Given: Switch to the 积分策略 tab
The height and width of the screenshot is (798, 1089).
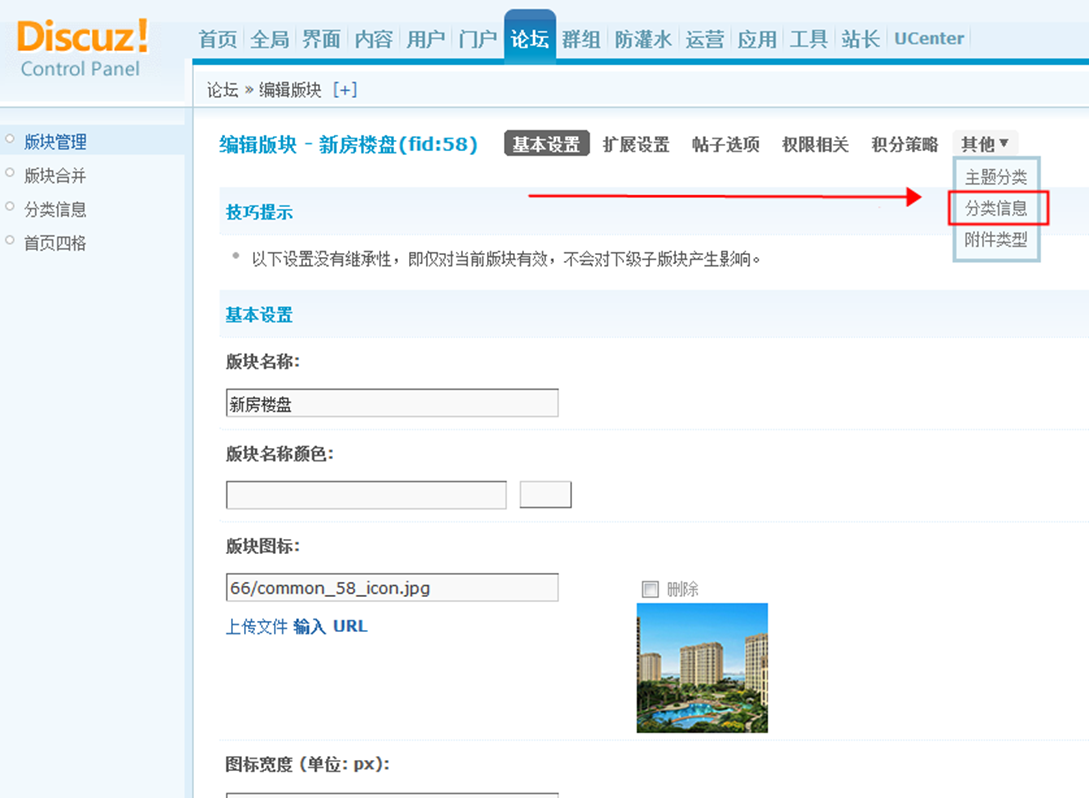Looking at the screenshot, I should pos(905,144).
